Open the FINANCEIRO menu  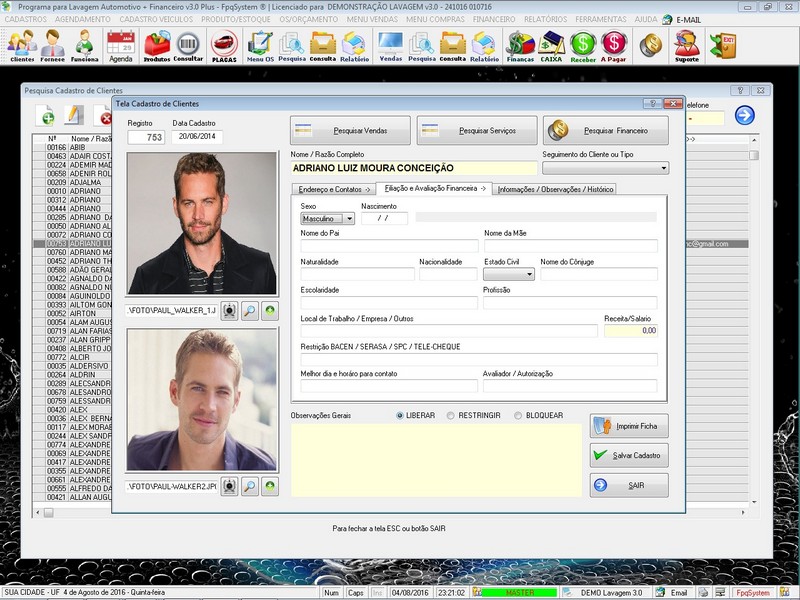coord(494,19)
